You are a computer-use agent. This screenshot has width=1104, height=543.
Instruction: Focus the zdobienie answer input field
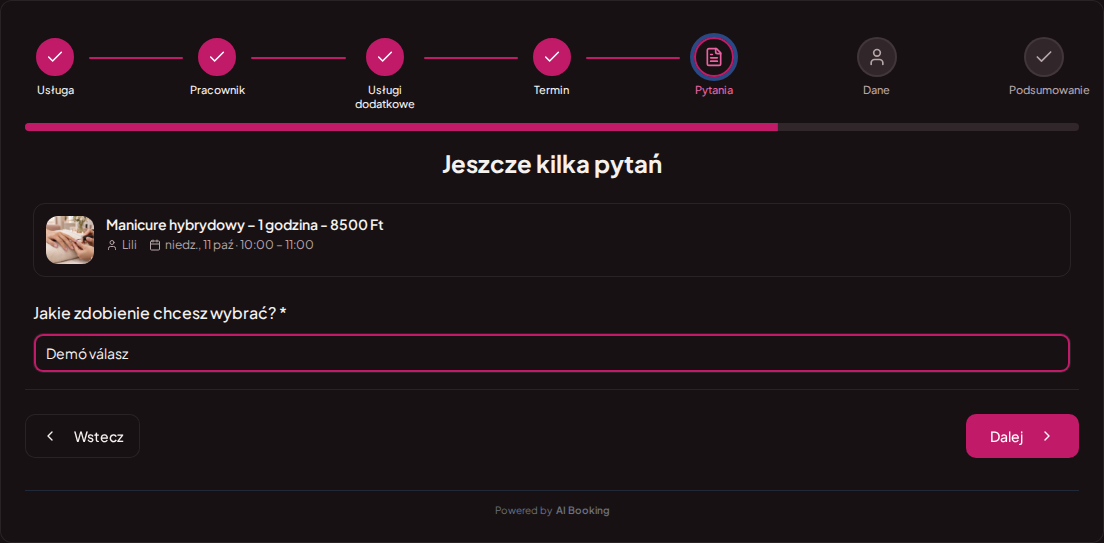[x=551, y=354]
